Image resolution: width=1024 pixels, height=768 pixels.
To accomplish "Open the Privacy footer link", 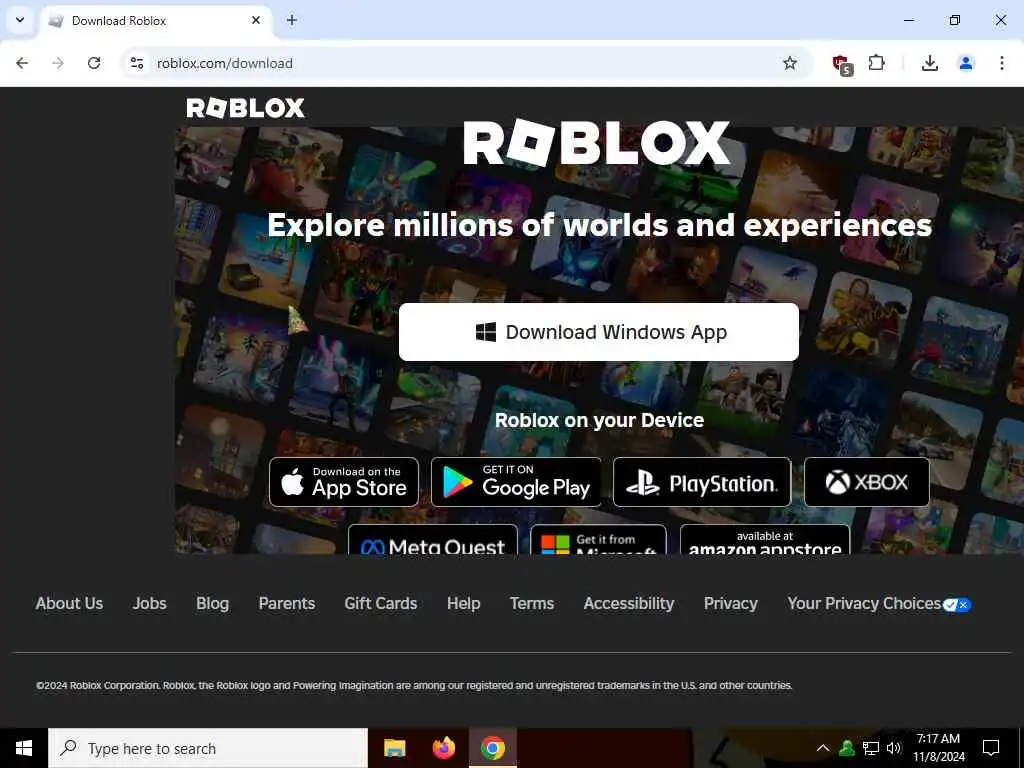I will [731, 603].
